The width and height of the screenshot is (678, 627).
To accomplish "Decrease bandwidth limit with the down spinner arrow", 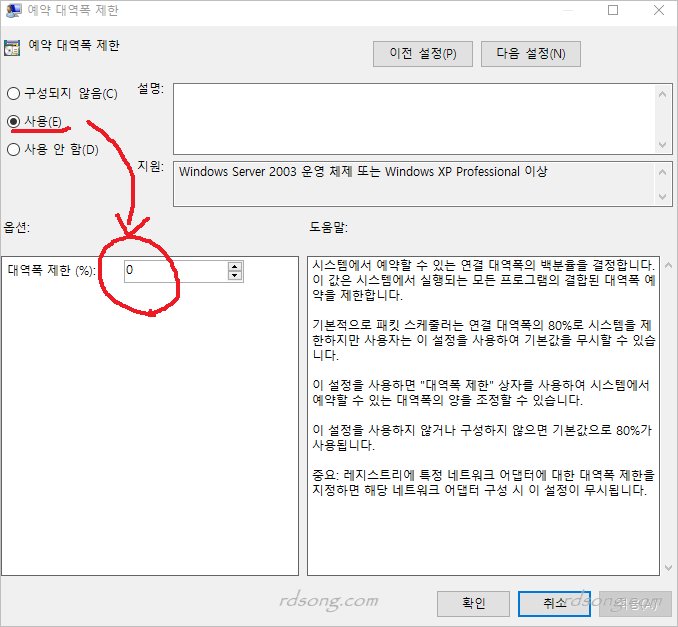I will [235, 275].
